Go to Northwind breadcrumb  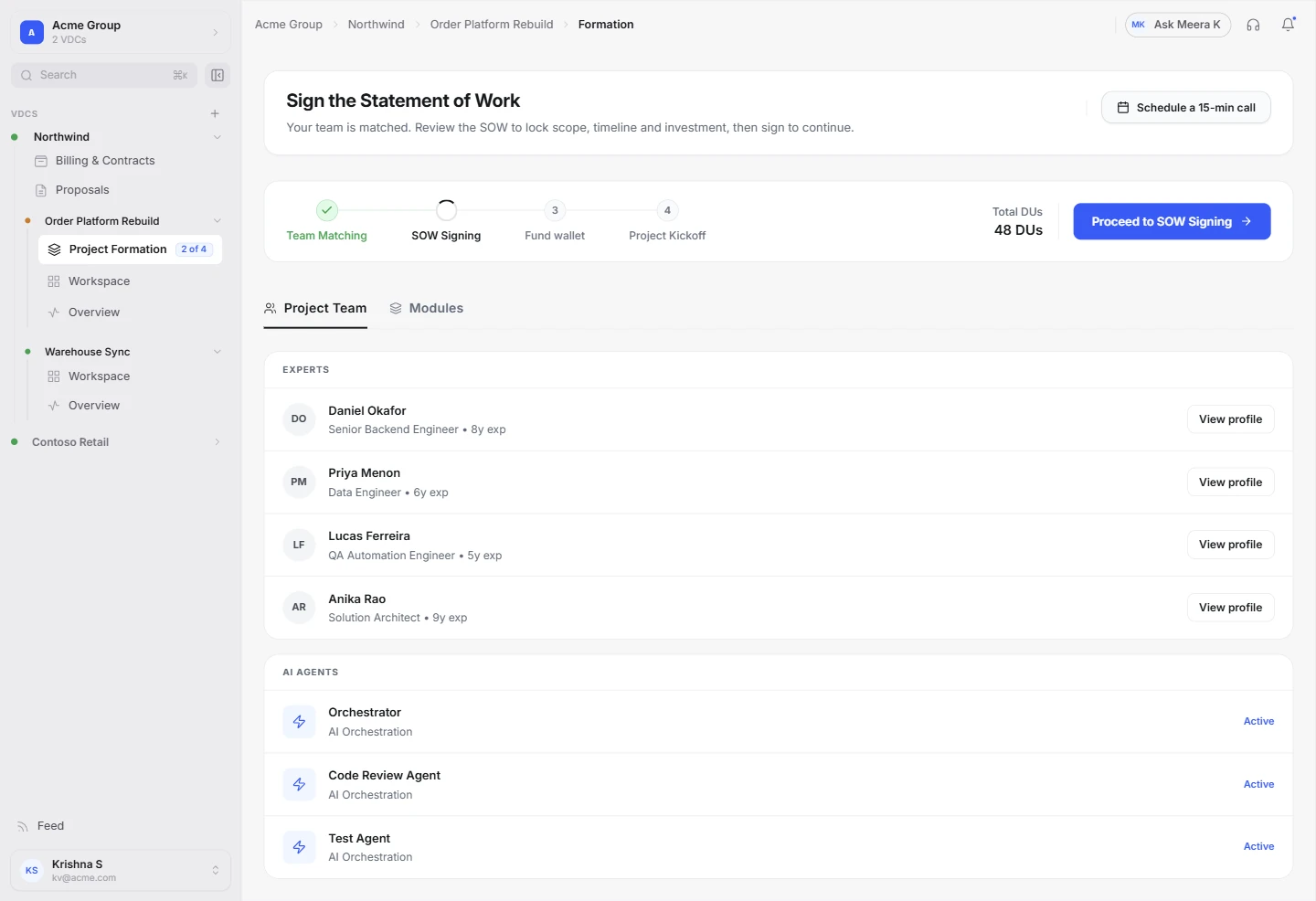click(x=376, y=25)
